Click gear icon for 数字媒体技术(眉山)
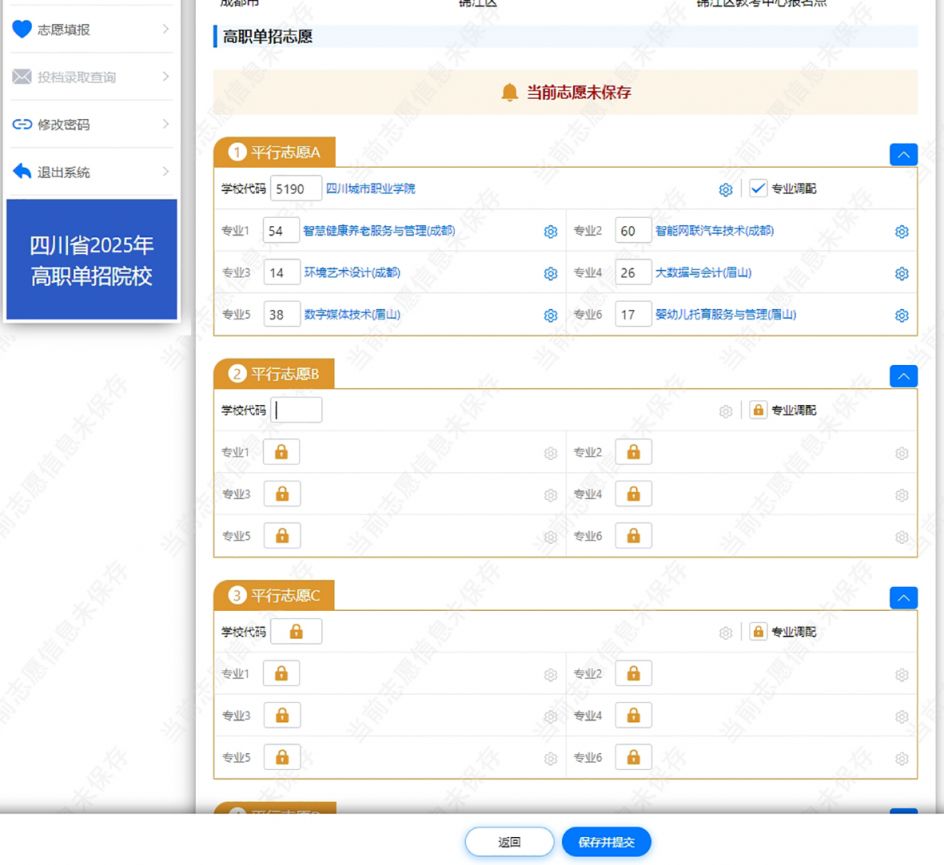Viewport: 944px width, 865px height. coord(550,315)
